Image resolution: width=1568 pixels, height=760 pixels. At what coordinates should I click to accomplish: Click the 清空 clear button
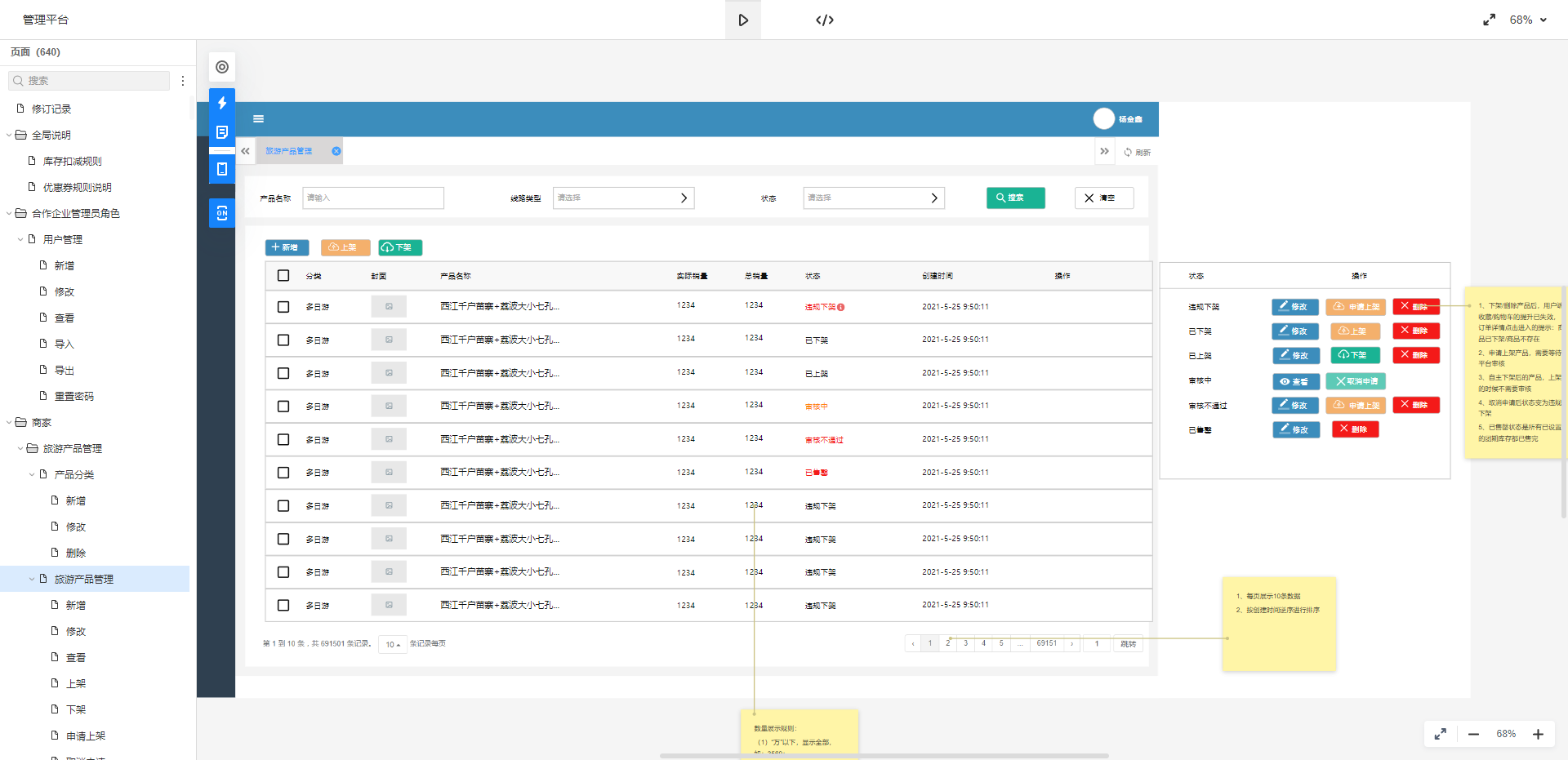coord(1104,198)
